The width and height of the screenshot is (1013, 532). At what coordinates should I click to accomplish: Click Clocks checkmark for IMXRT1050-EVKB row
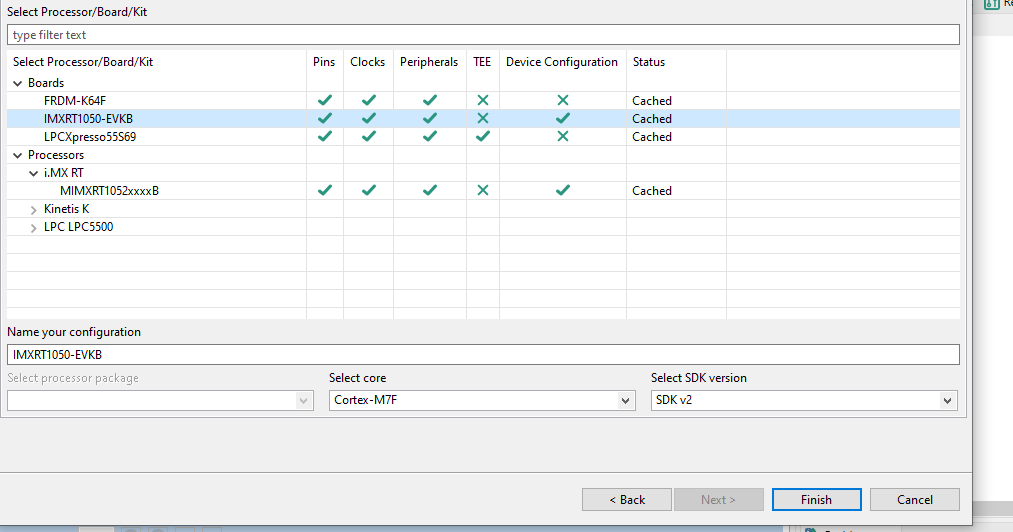click(369, 119)
